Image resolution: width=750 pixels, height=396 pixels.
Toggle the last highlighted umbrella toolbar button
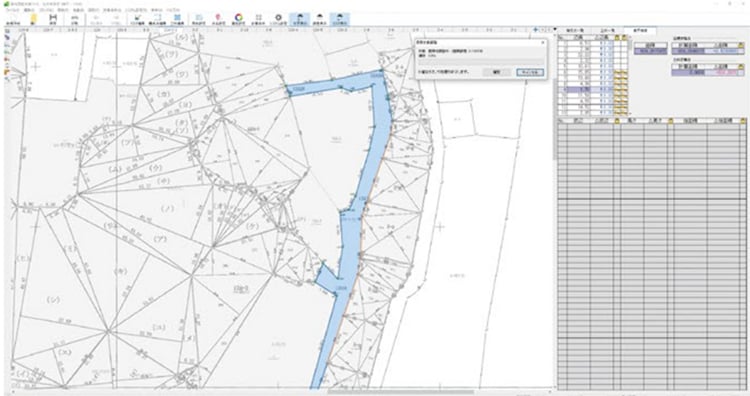coord(340,19)
